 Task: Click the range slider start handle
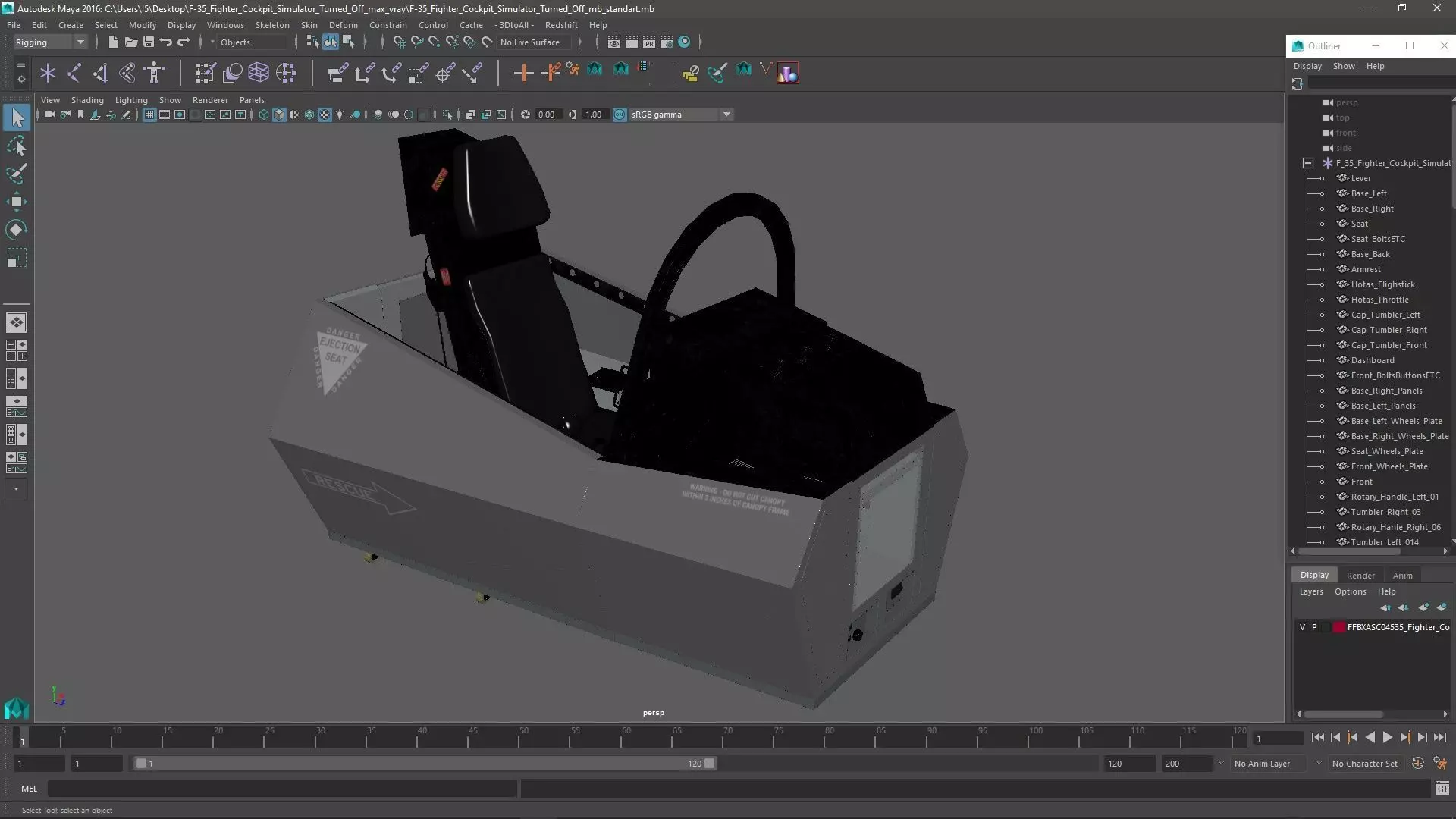(141, 764)
